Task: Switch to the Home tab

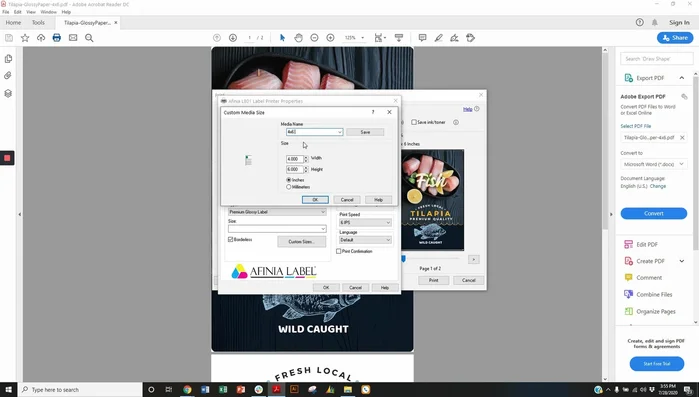Action: click(13, 23)
